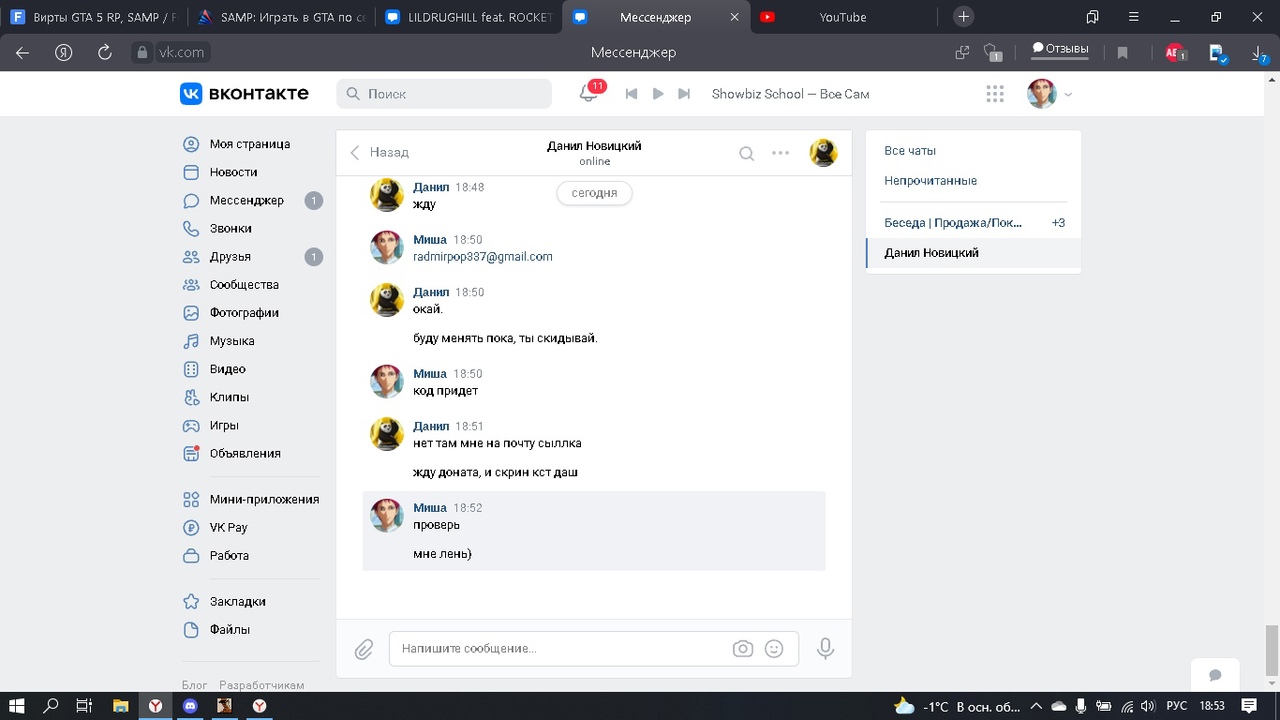Switch to the YouTube browser tab
The width and height of the screenshot is (1280, 720).
[842, 17]
